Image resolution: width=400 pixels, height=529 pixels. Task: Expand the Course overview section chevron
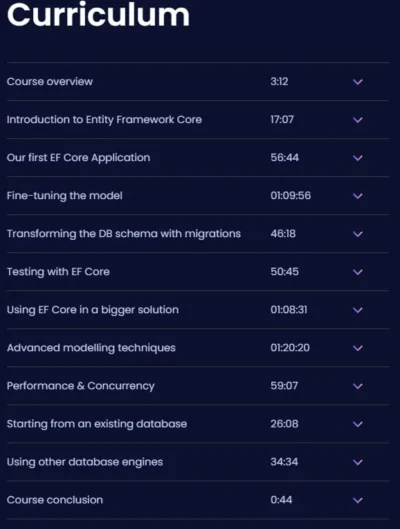coord(358,82)
